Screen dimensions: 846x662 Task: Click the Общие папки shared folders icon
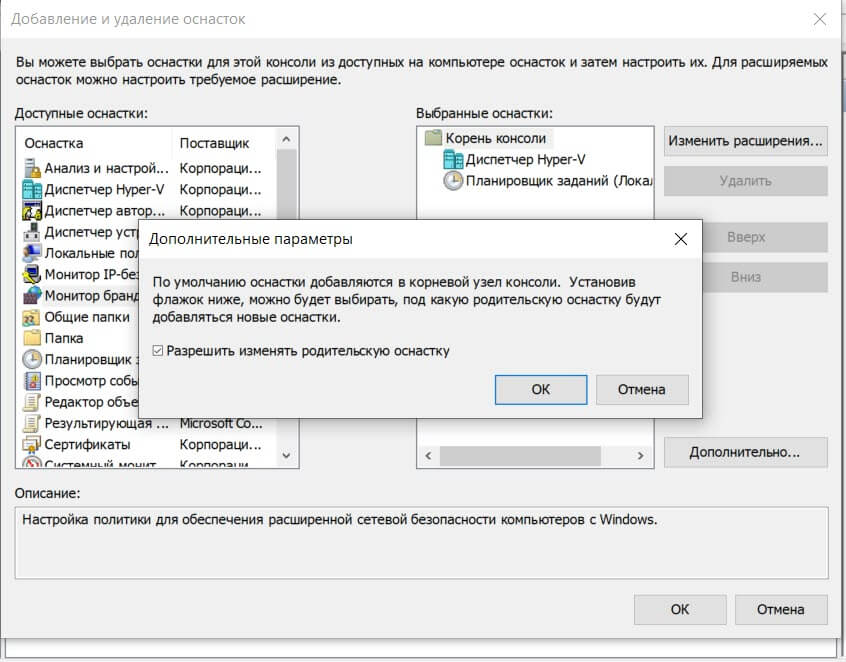pos(32,317)
